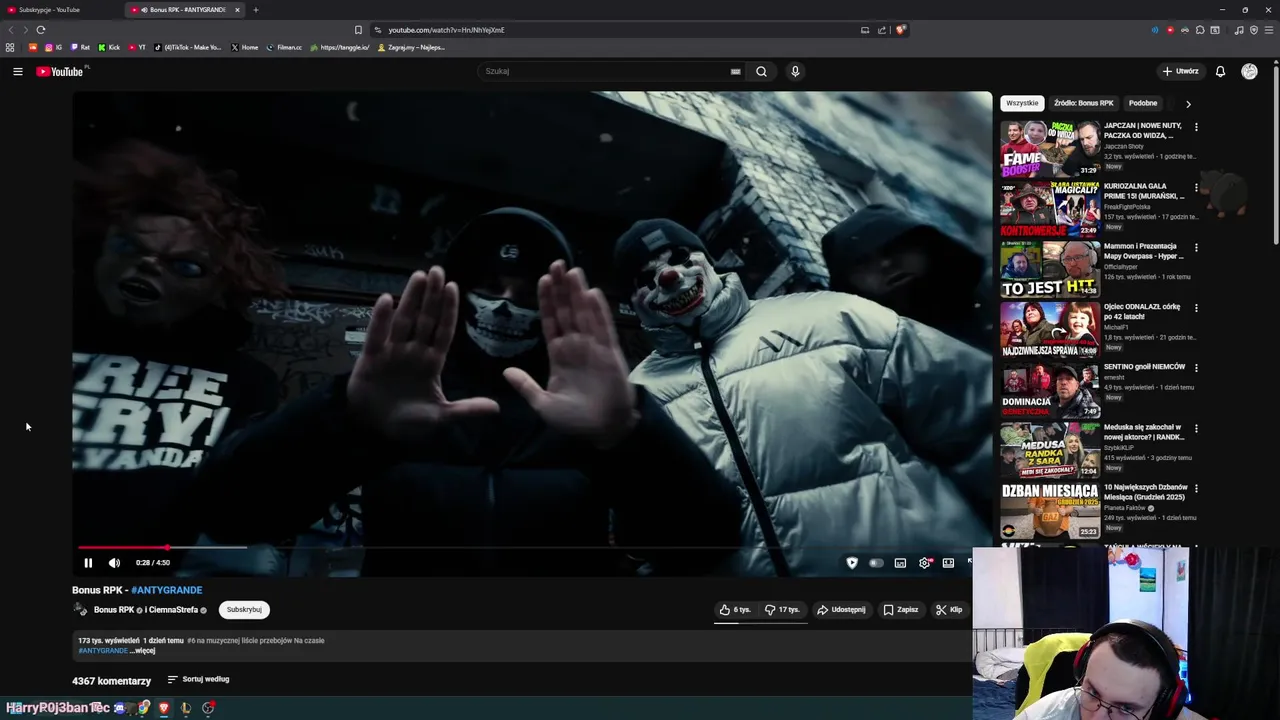Open player settings gear
The image size is (1280, 720).
pyautogui.click(x=925, y=563)
